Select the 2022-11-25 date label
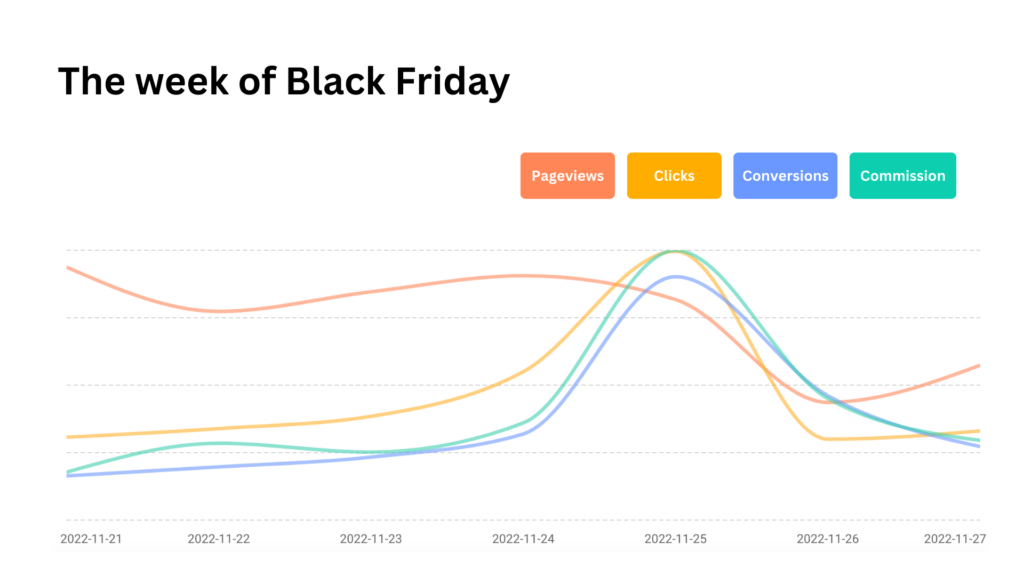 tap(675, 539)
